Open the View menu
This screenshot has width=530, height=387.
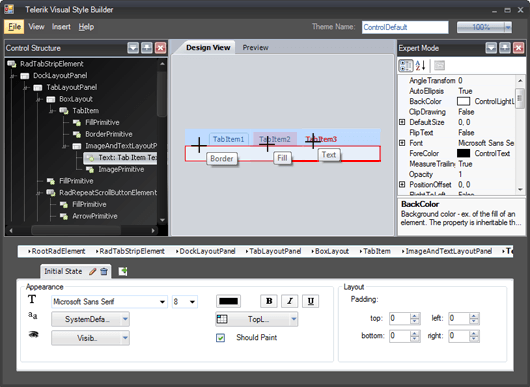click(36, 27)
